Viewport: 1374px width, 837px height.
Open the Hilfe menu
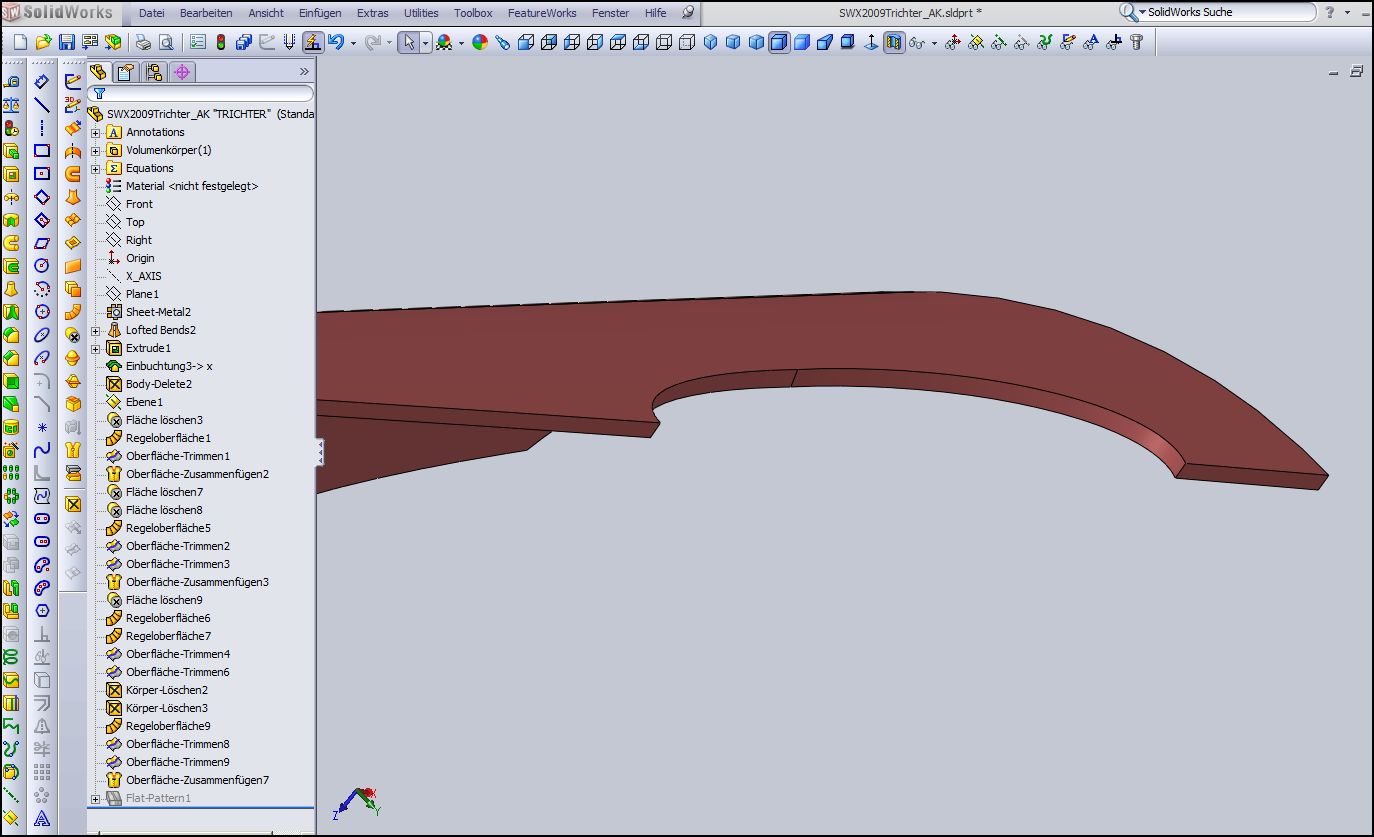pos(655,13)
